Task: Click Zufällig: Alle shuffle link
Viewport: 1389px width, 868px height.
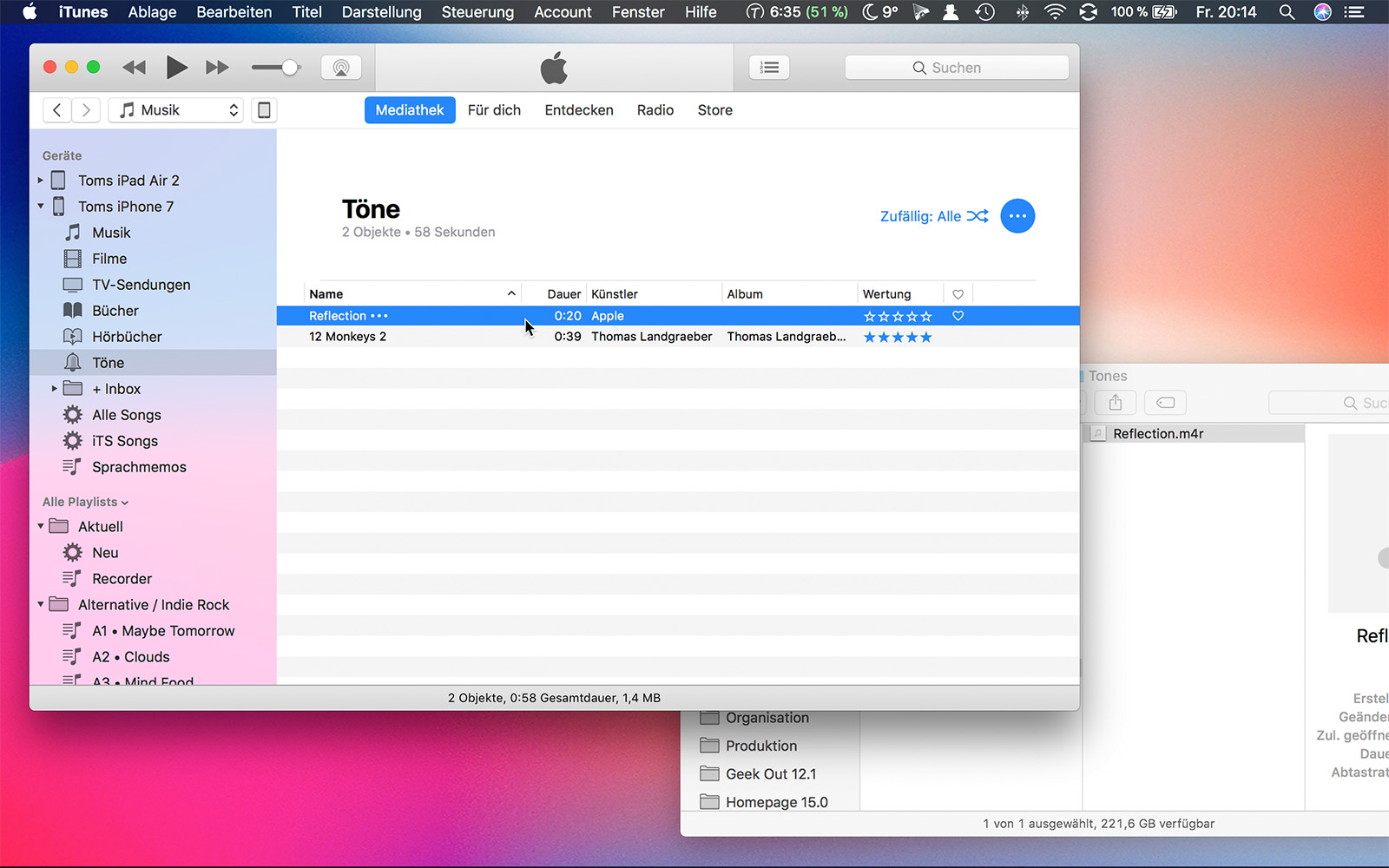Action: [x=934, y=216]
